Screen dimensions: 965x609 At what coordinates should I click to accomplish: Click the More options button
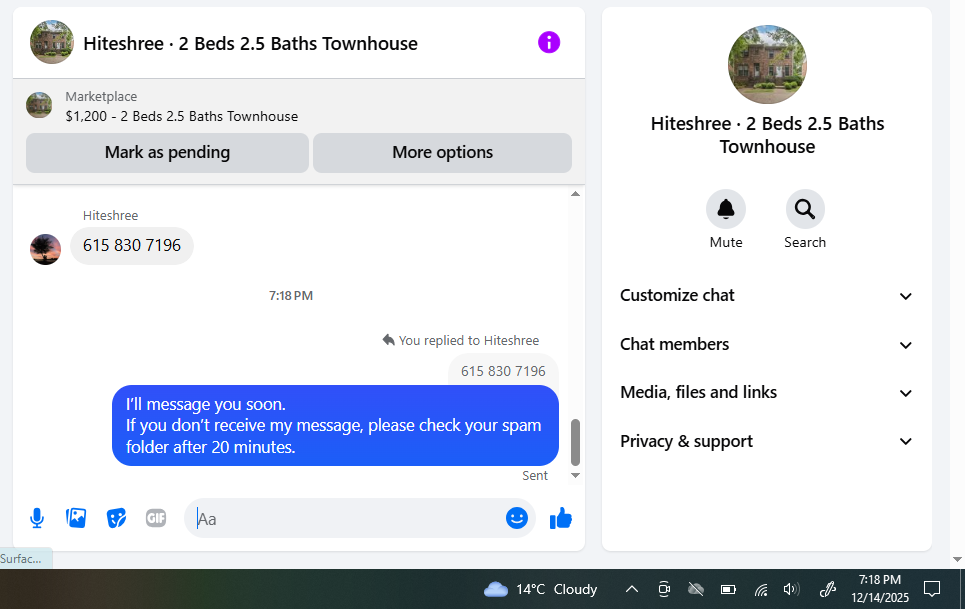442,153
